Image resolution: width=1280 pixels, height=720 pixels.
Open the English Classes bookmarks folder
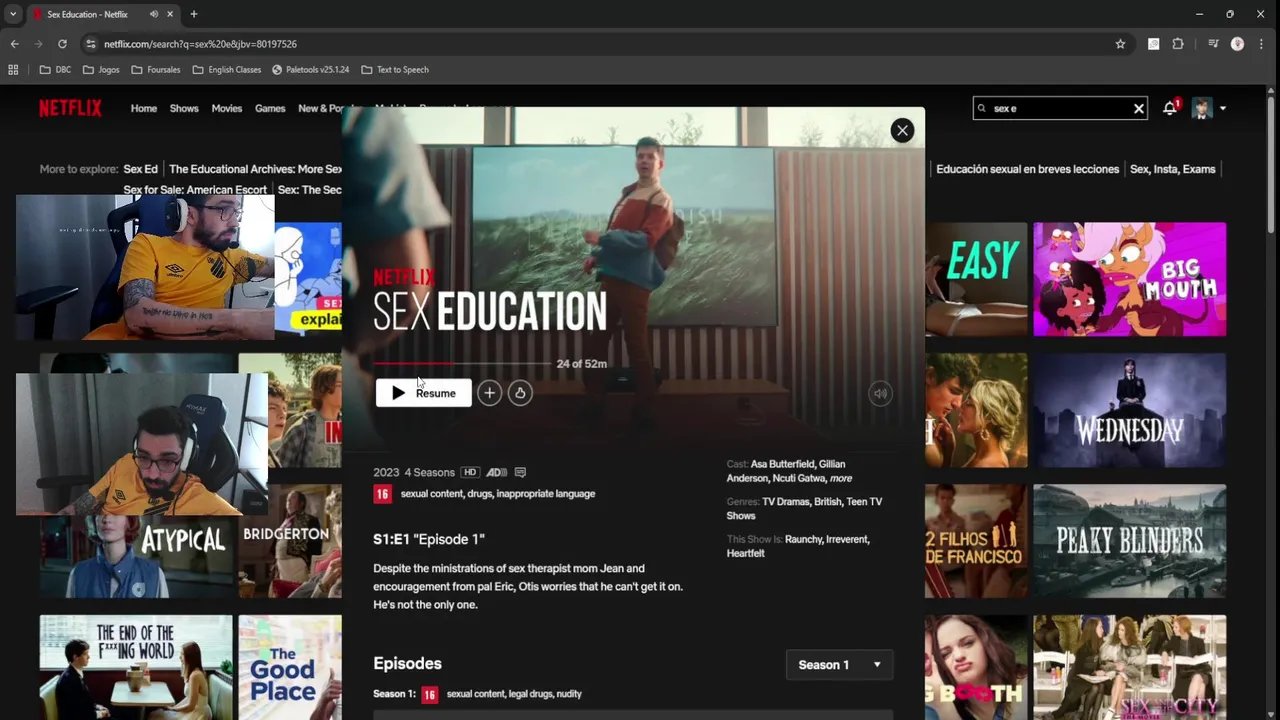tap(227, 70)
